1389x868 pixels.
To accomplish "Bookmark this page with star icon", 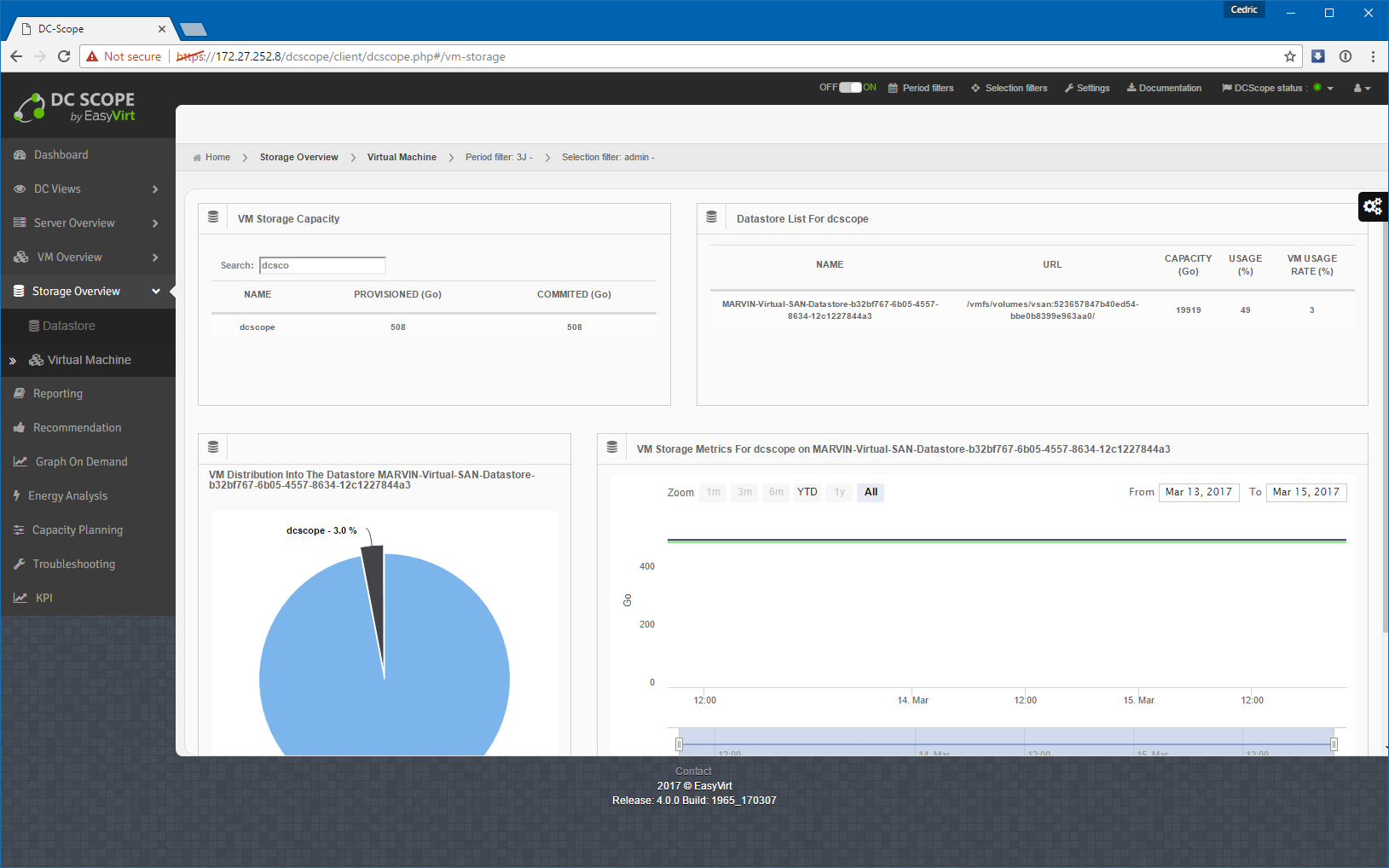I will [1289, 57].
